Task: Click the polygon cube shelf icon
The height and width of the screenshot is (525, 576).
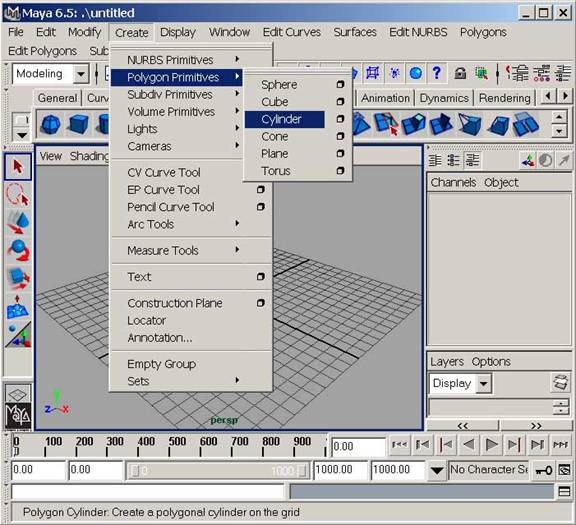Action: (78, 125)
